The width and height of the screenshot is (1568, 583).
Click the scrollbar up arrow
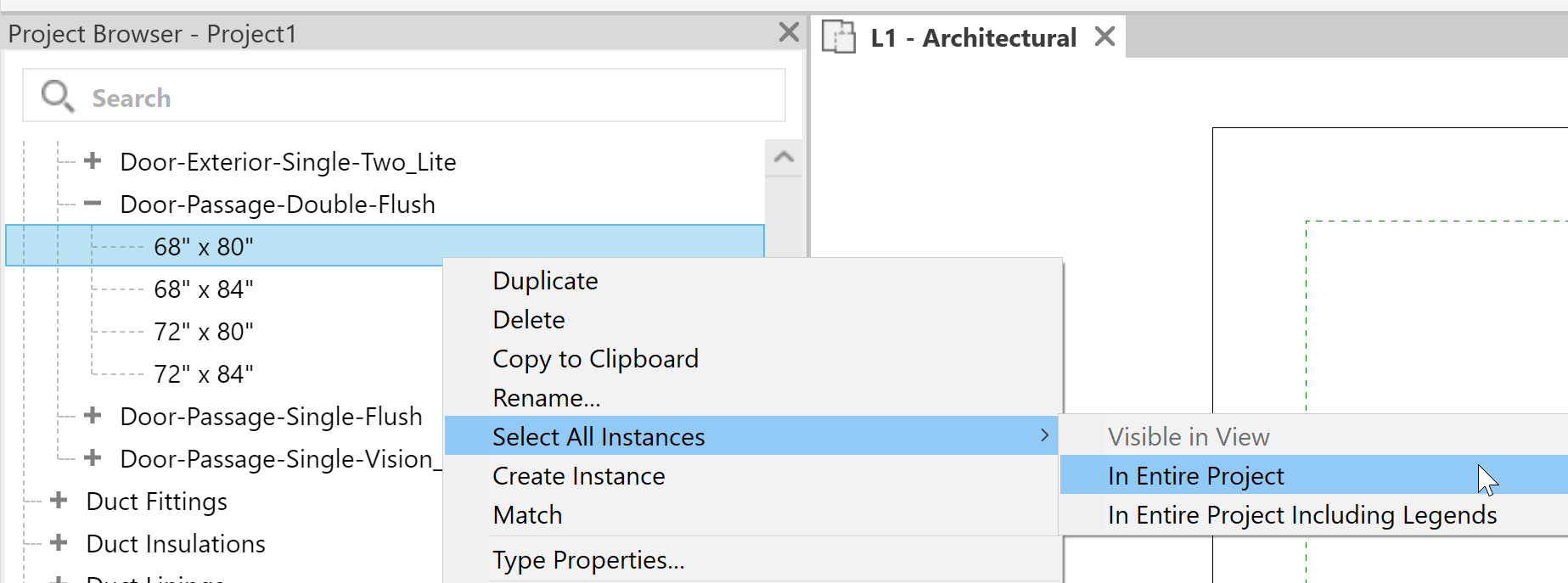[784, 156]
